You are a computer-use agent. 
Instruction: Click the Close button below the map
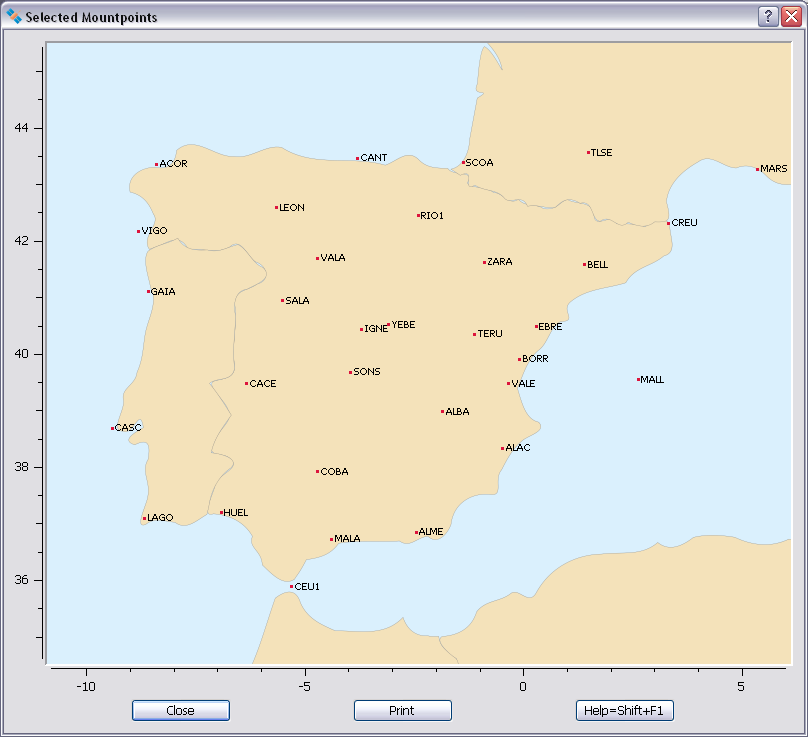tap(181, 711)
